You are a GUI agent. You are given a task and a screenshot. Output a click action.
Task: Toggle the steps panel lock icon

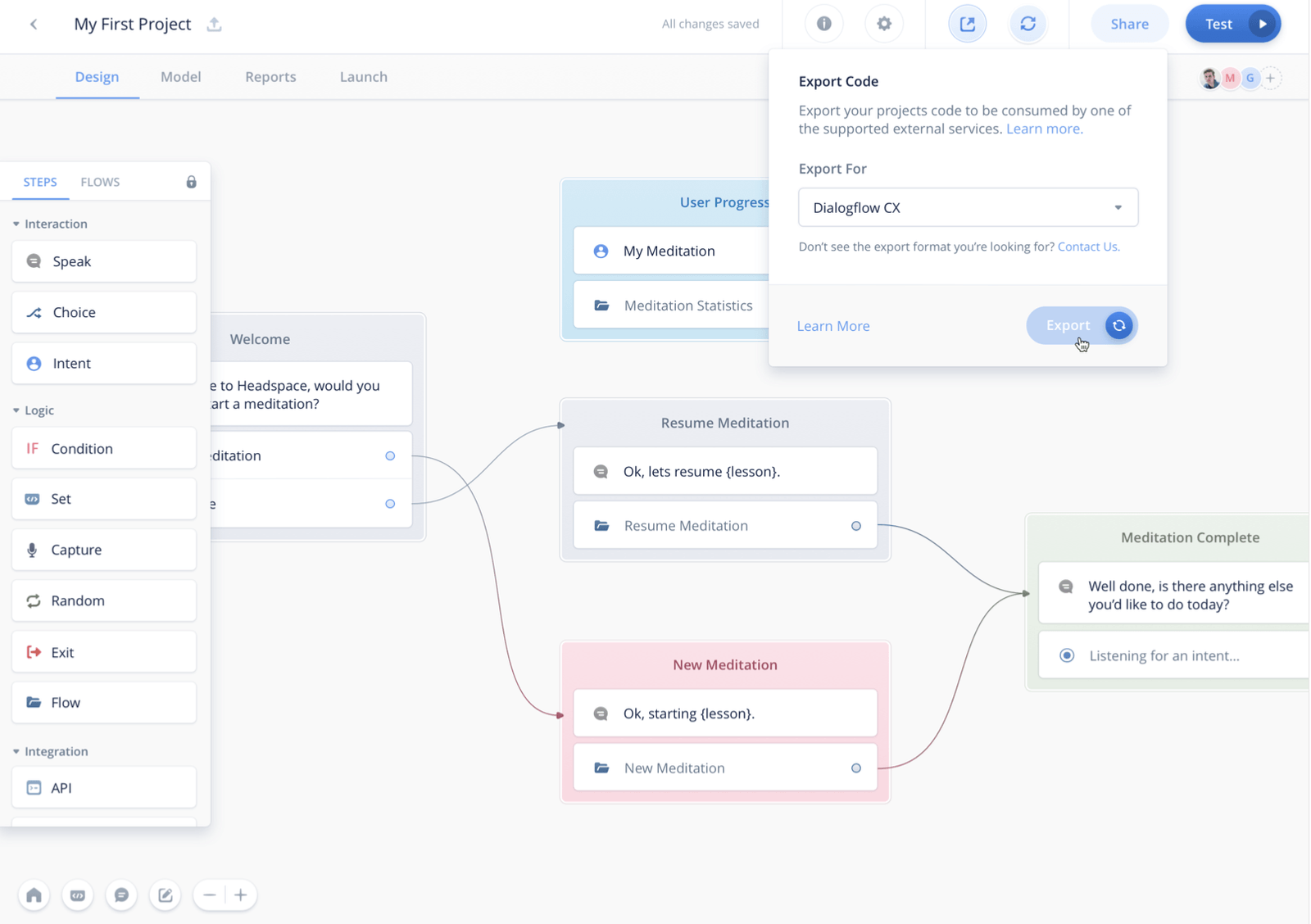191,182
